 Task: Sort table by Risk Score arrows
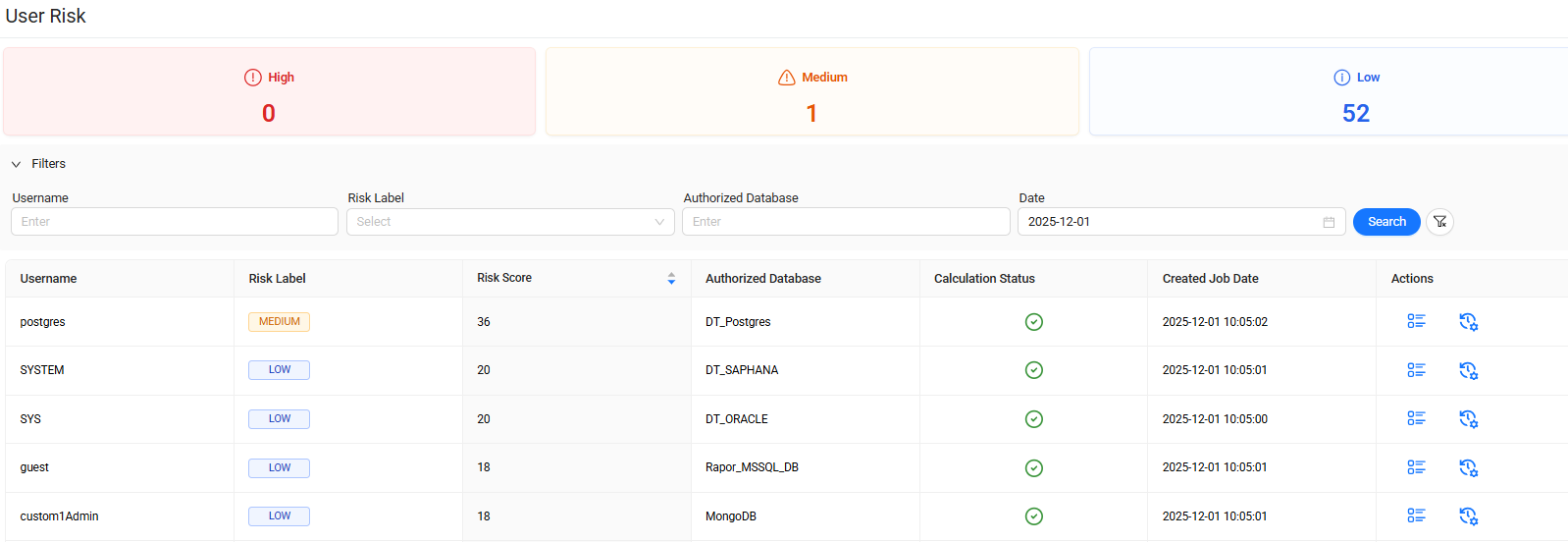click(671, 279)
